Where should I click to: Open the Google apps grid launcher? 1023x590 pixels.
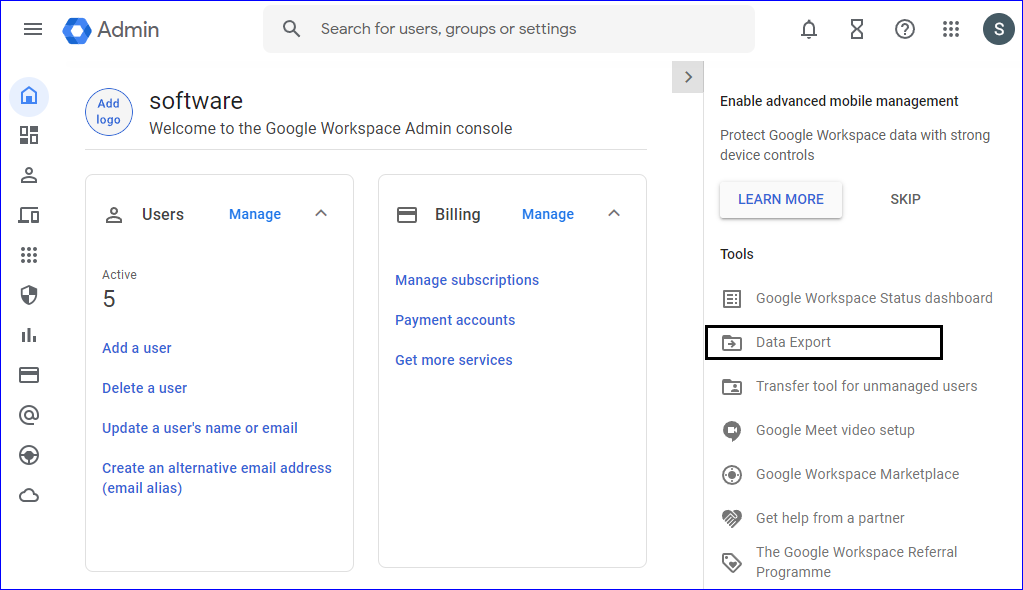pos(951,29)
